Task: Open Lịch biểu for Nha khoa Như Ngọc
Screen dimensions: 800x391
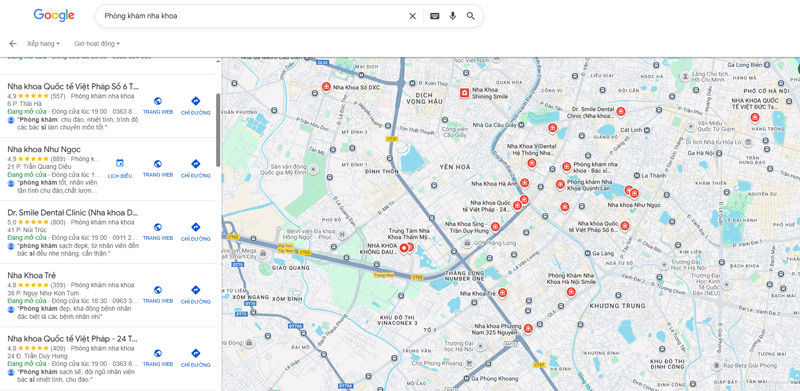Action: pyautogui.click(x=120, y=169)
